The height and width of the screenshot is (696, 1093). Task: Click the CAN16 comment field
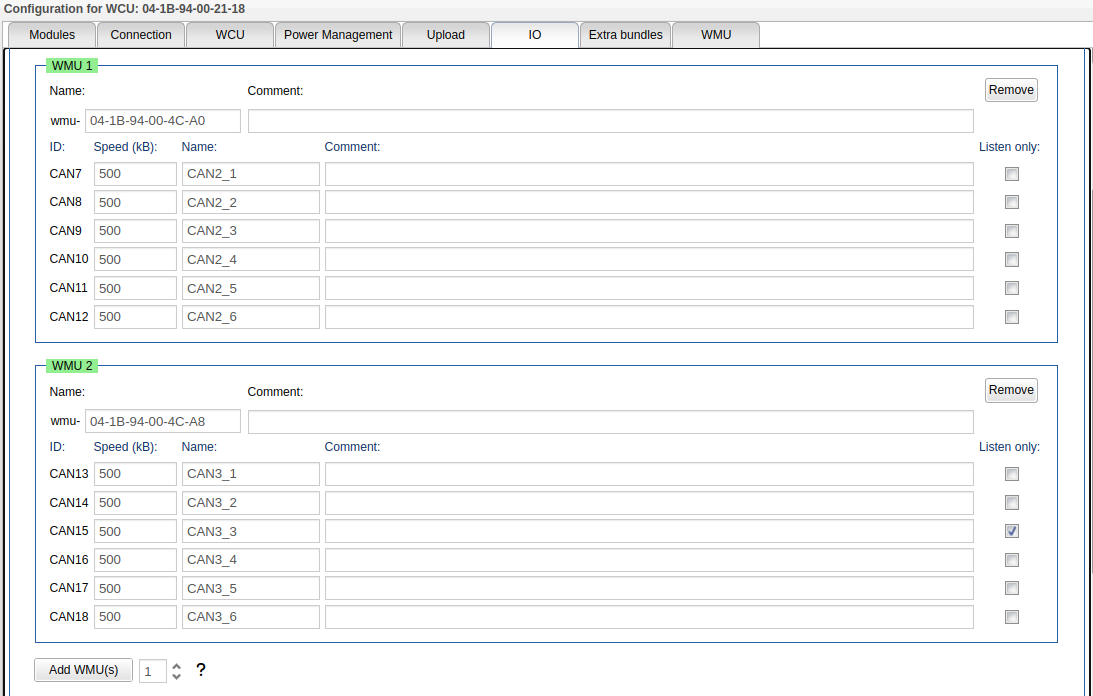click(648, 560)
